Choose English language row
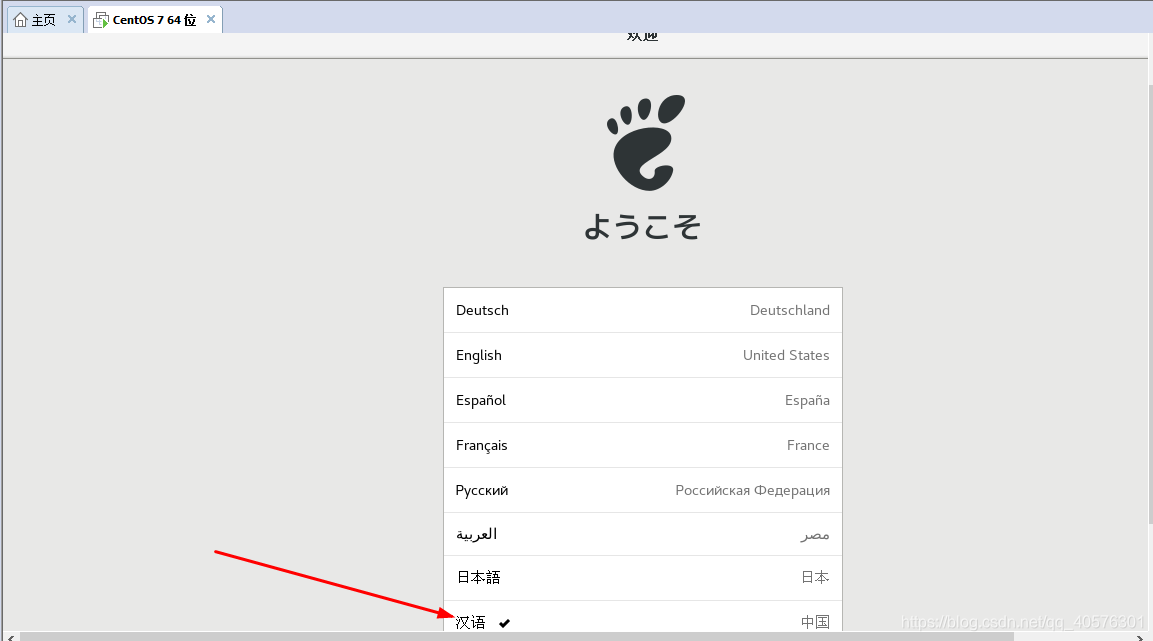This screenshot has height=641, width=1153. pos(643,355)
